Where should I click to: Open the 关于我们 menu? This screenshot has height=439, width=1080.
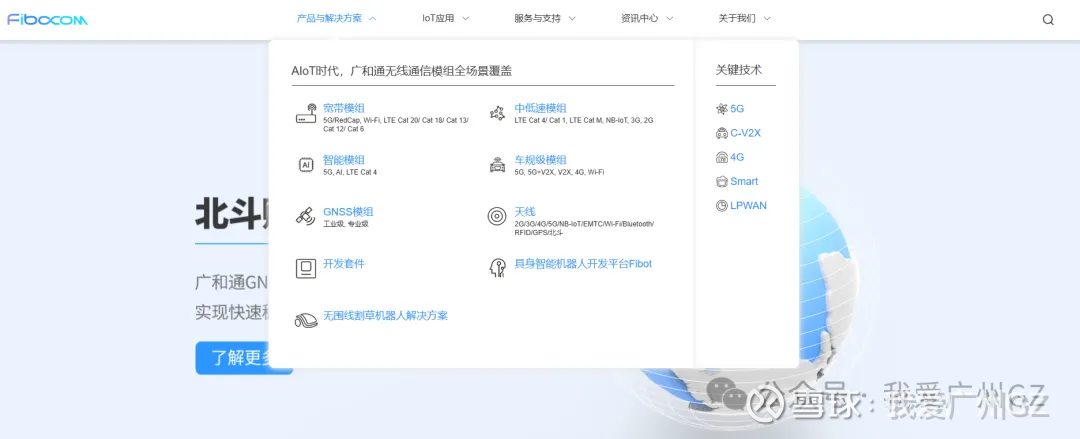pyautogui.click(x=737, y=19)
